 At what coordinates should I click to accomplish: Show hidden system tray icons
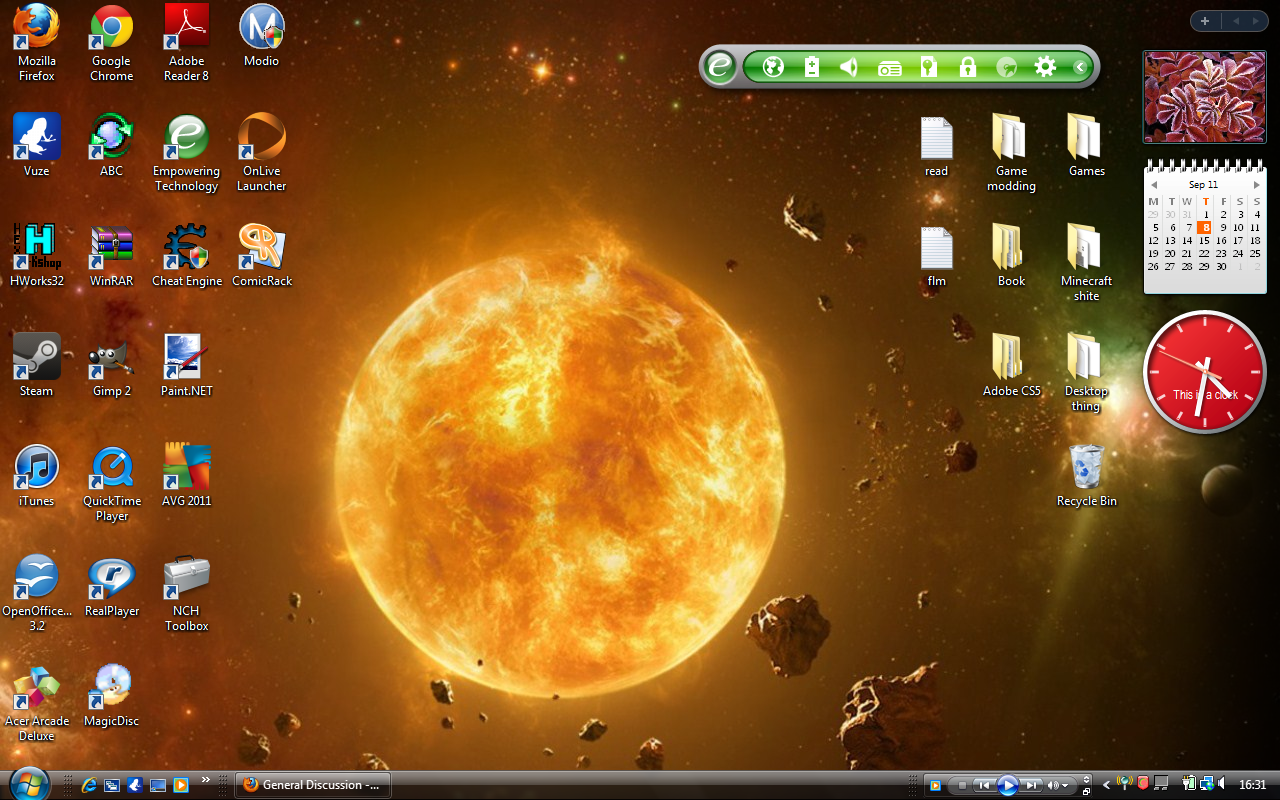click(1106, 785)
